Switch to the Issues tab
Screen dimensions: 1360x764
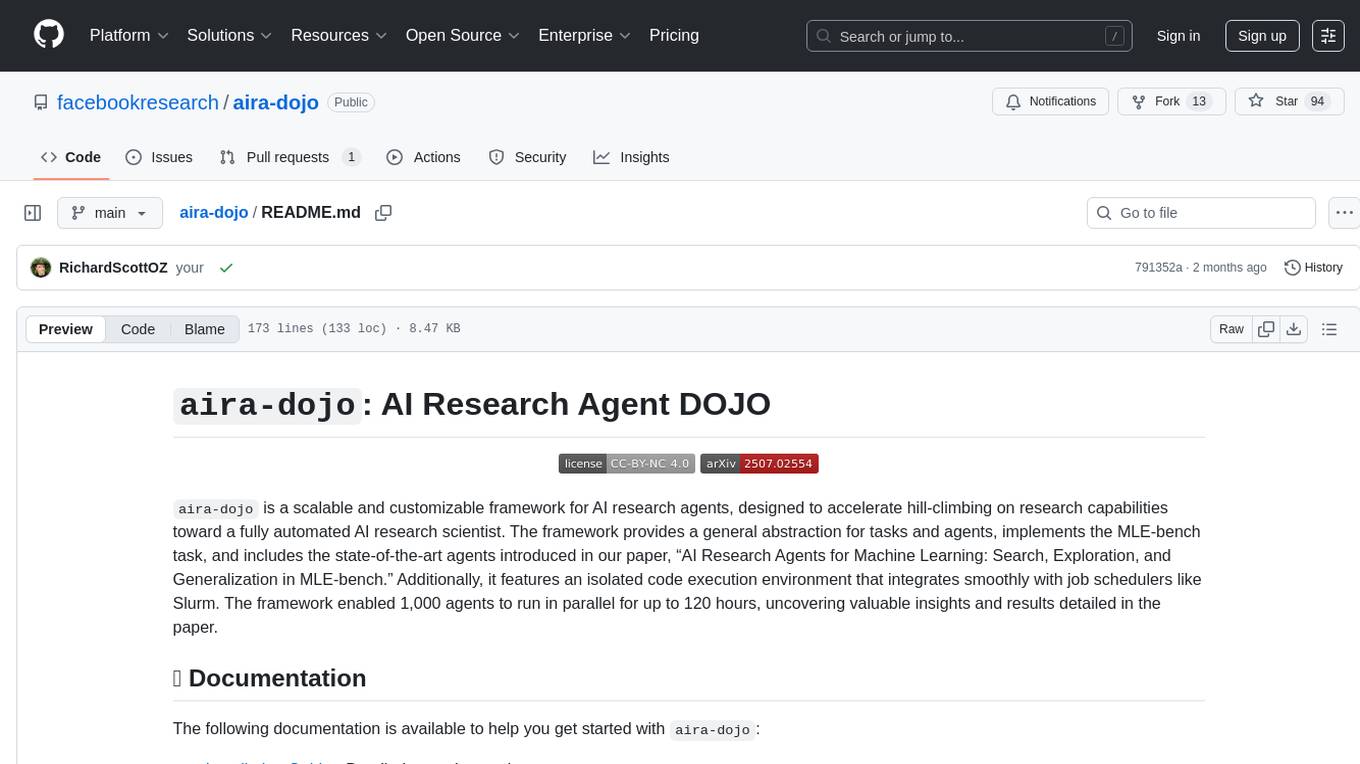tap(159, 157)
